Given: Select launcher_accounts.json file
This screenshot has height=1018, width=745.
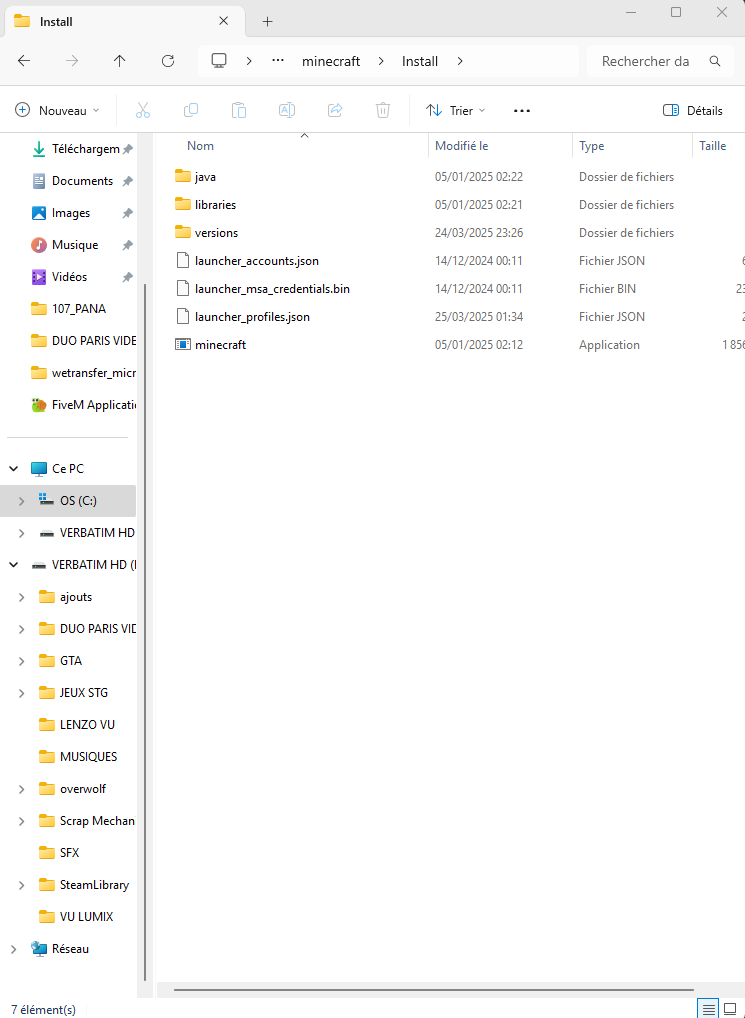Looking at the screenshot, I should click(257, 261).
